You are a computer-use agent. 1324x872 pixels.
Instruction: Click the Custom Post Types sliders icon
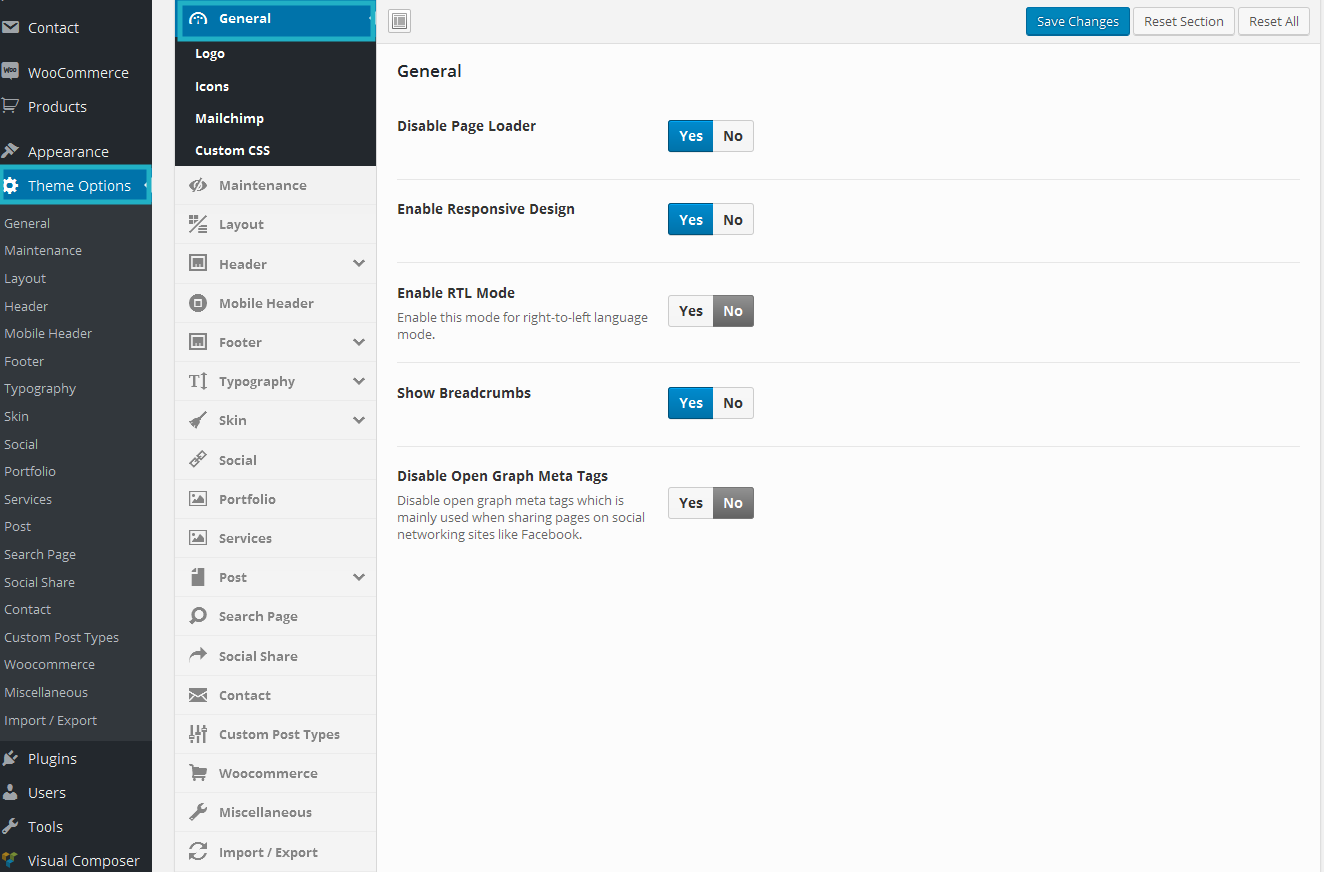[198, 734]
